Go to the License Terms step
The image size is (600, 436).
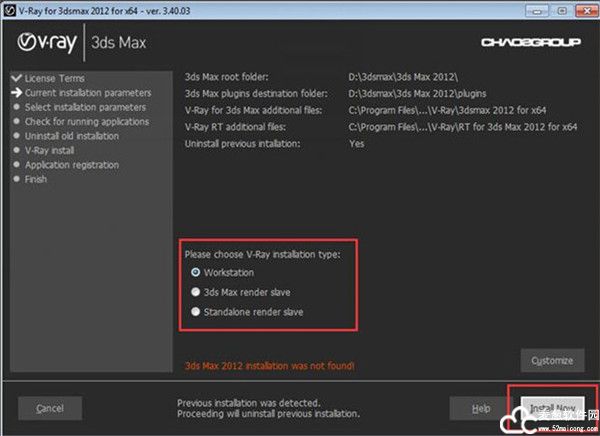(x=54, y=78)
